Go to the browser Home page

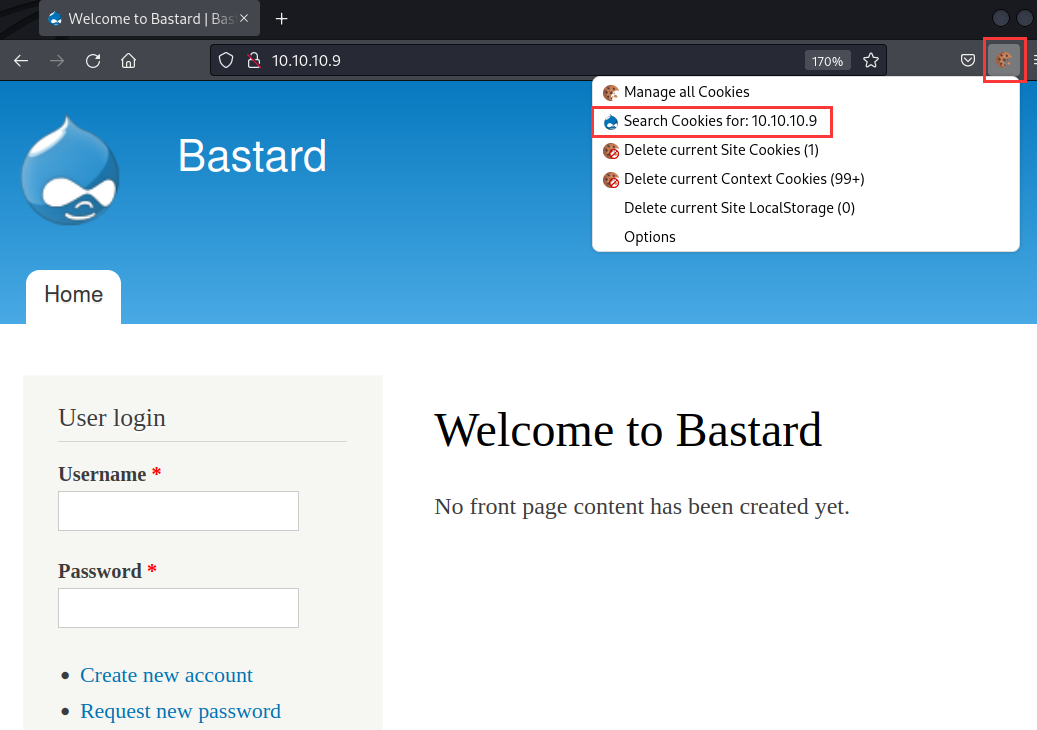click(x=128, y=60)
